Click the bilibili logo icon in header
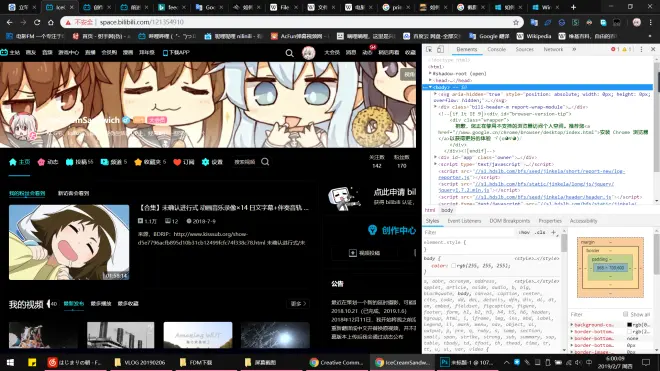 coord(4,52)
